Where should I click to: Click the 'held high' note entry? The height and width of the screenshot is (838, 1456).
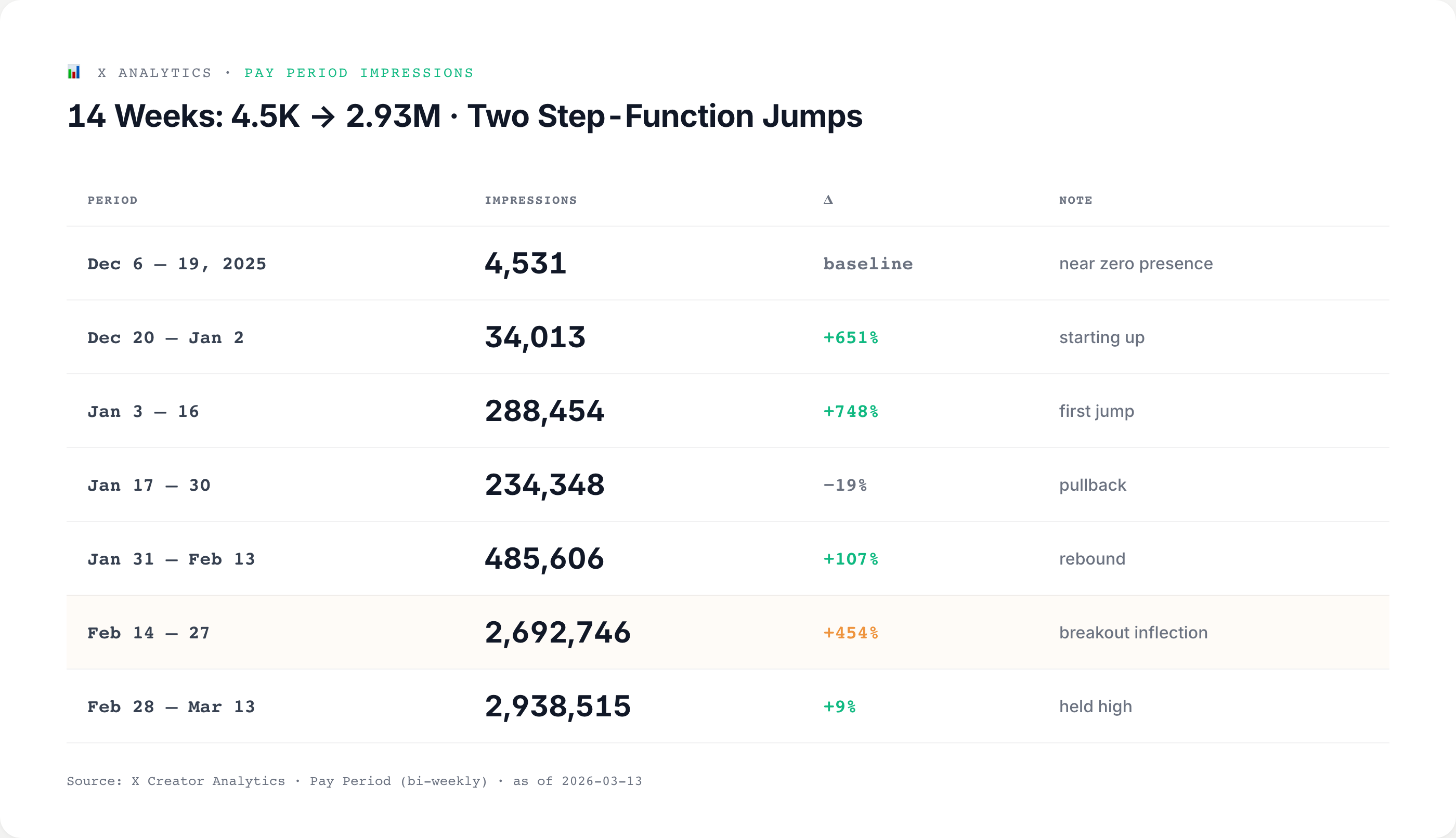click(x=1095, y=706)
